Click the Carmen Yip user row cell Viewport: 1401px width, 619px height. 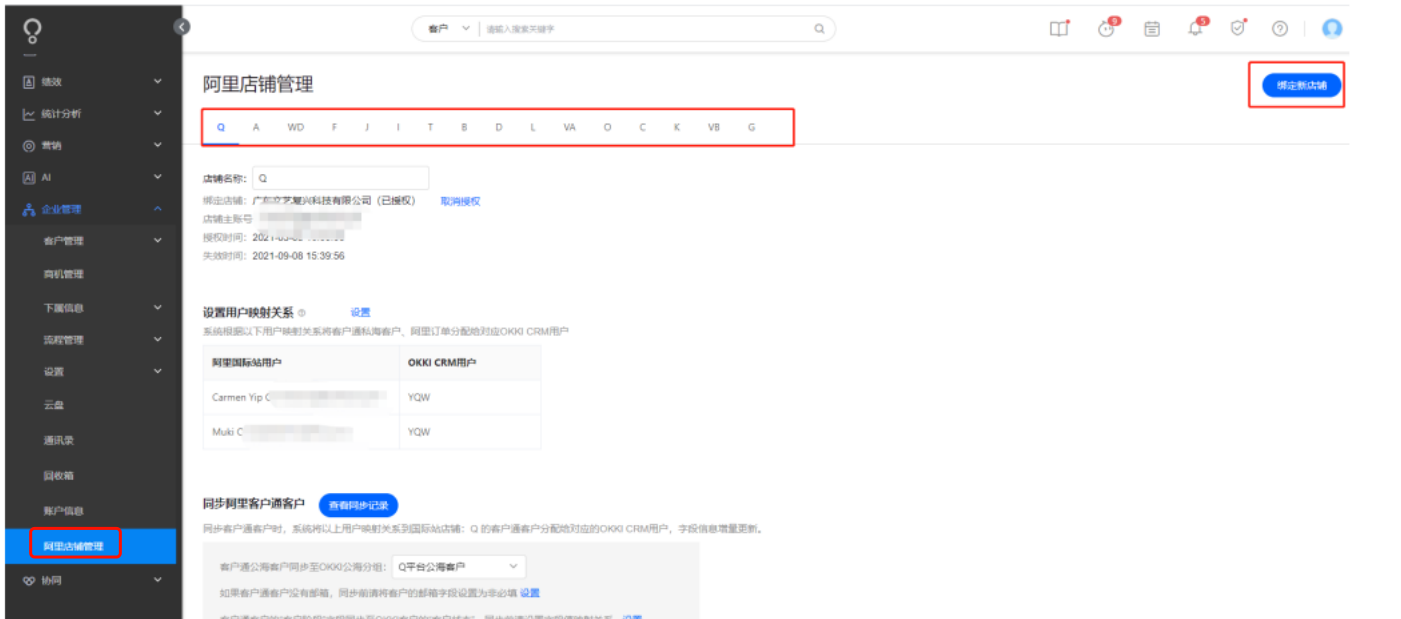click(300, 397)
